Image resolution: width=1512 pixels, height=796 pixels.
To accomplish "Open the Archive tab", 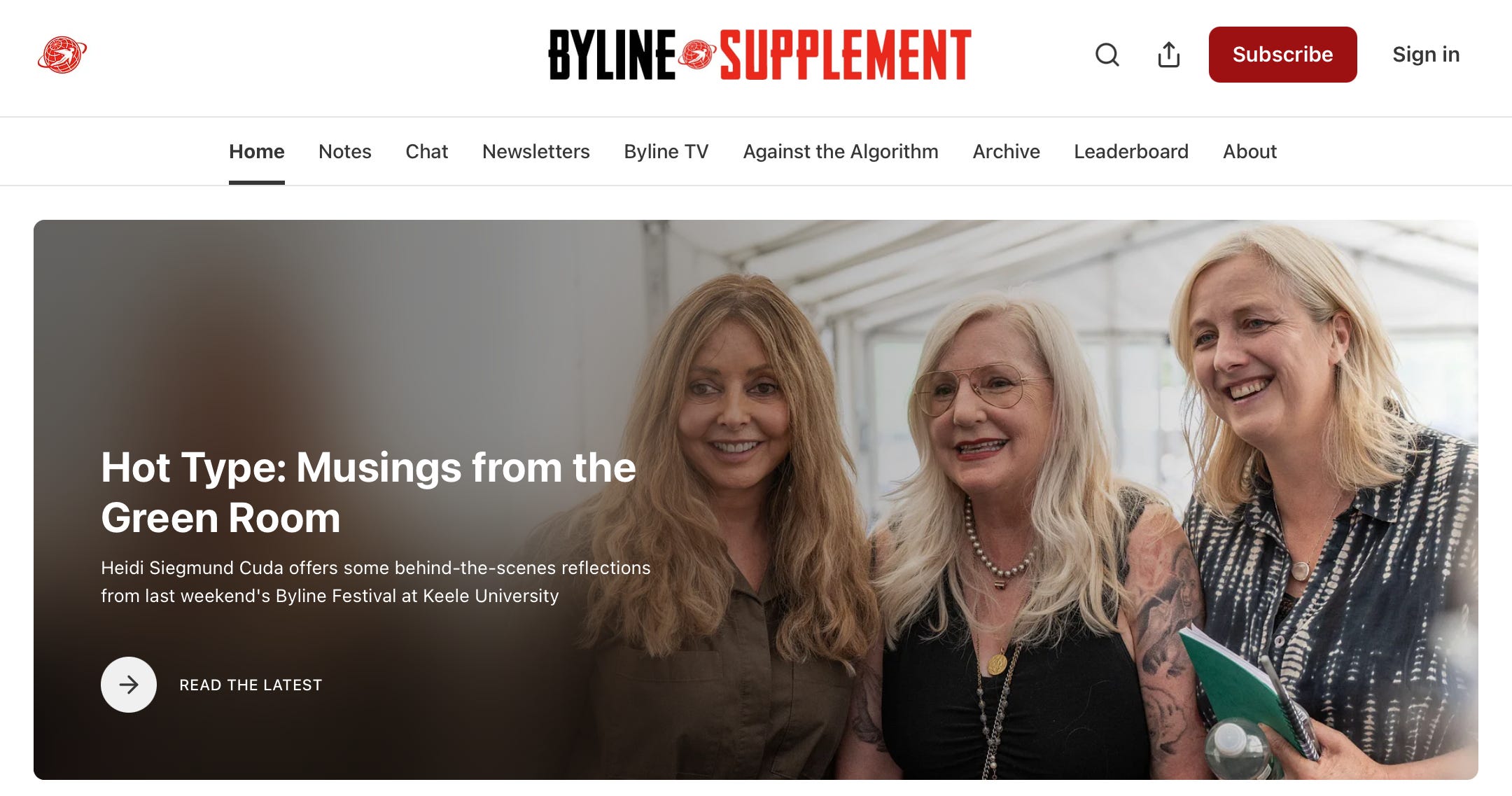I will click(x=1006, y=151).
